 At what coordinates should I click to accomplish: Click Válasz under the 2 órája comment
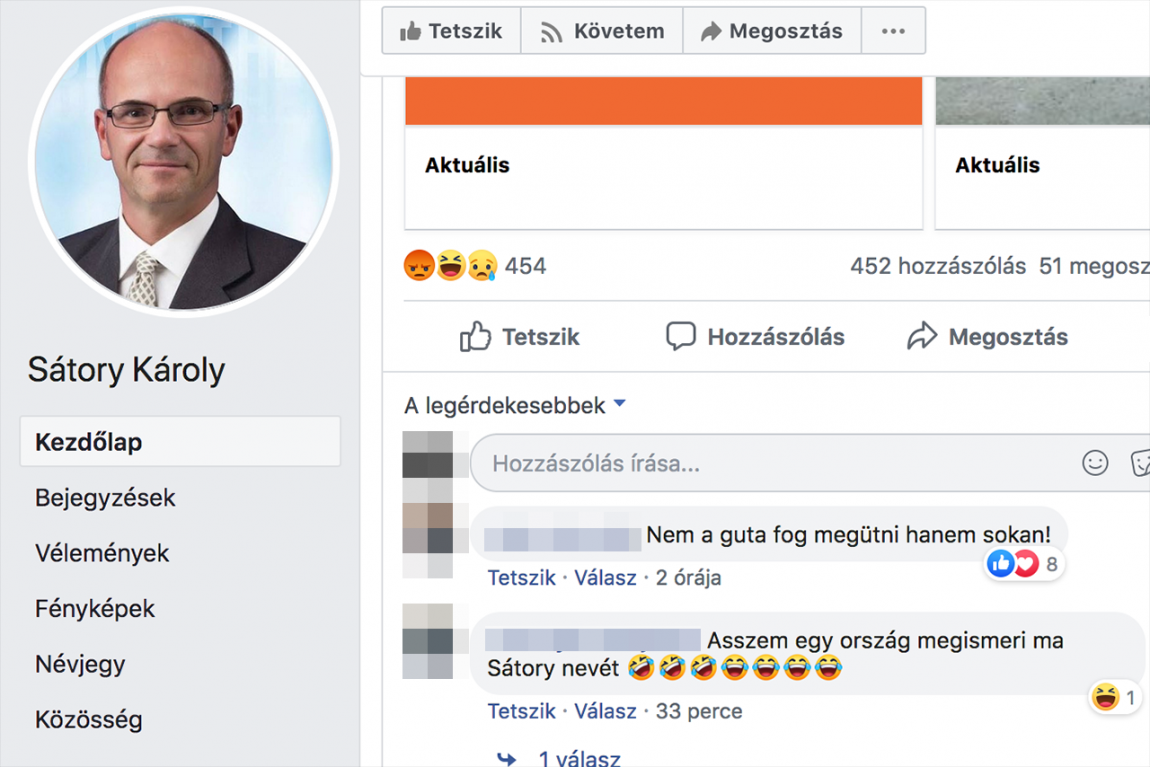point(605,578)
